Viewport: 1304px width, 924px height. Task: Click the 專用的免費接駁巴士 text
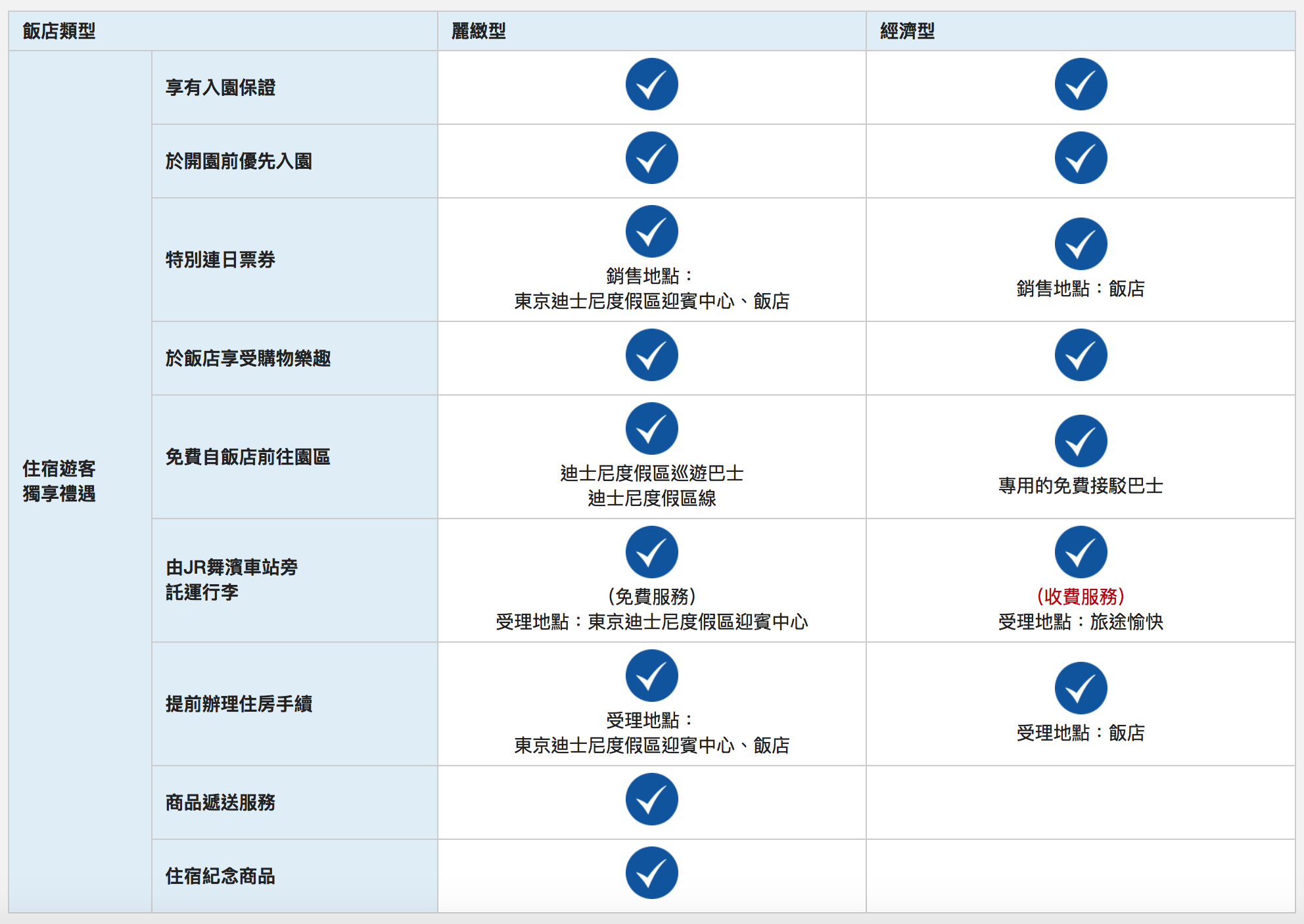tap(1081, 486)
